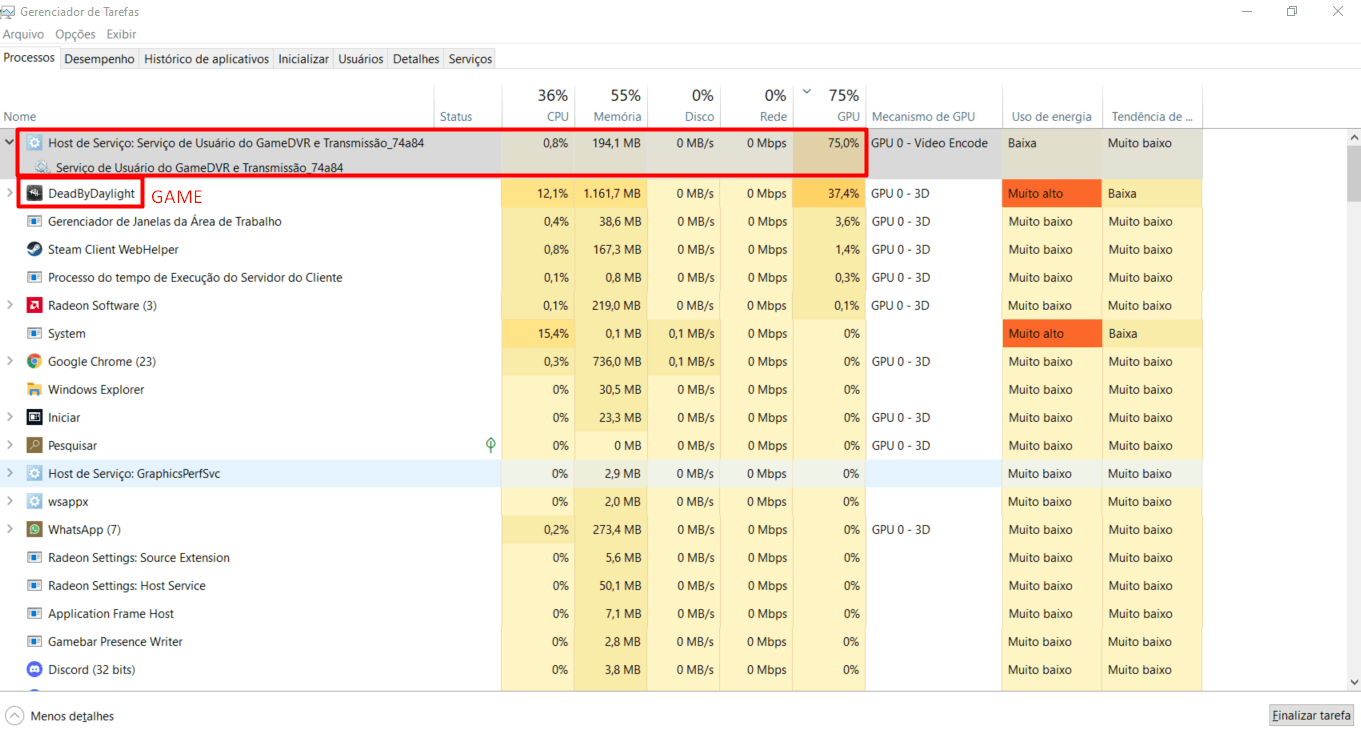Click the Radeon Settings: Host Service icon

click(34, 585)
